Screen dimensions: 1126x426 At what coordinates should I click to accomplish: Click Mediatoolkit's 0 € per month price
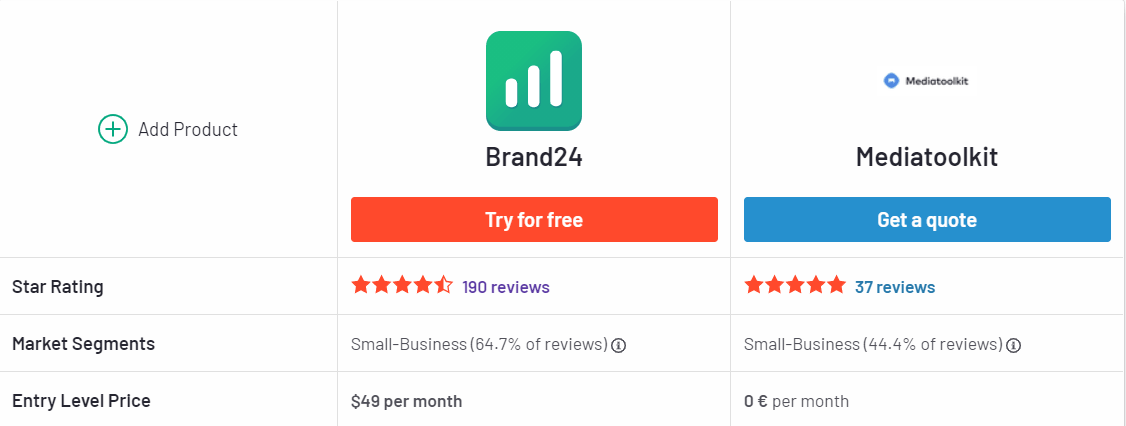[796, 401]
